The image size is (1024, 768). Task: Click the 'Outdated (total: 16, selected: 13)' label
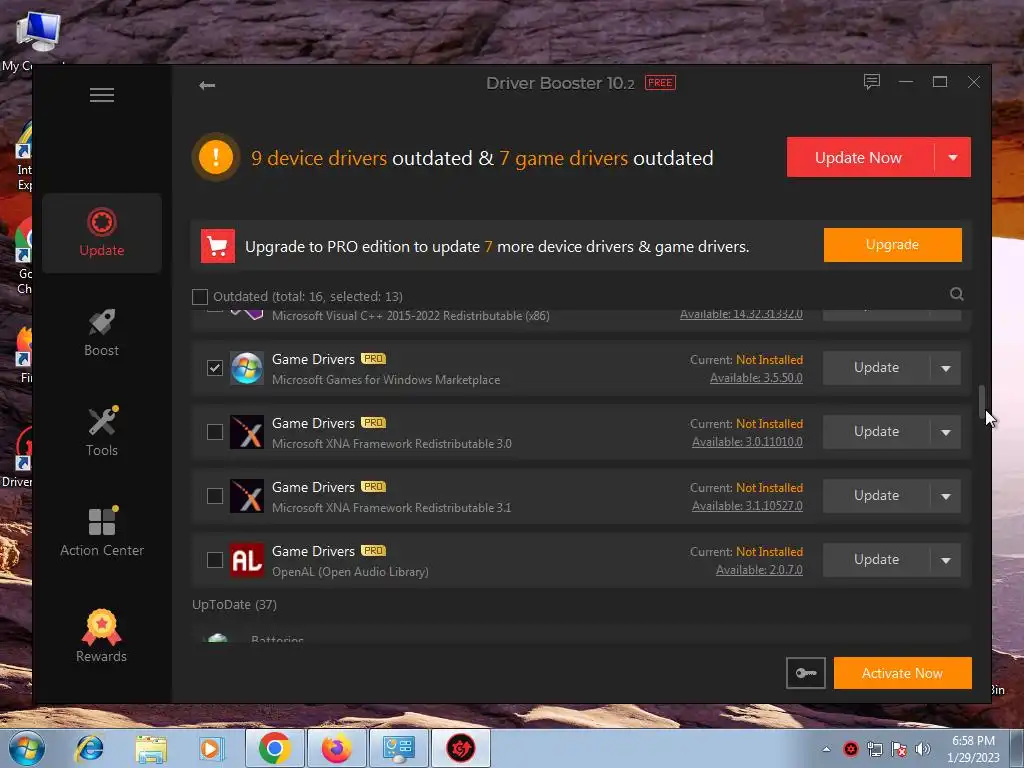pyautogui.click(x=308, y=296)
